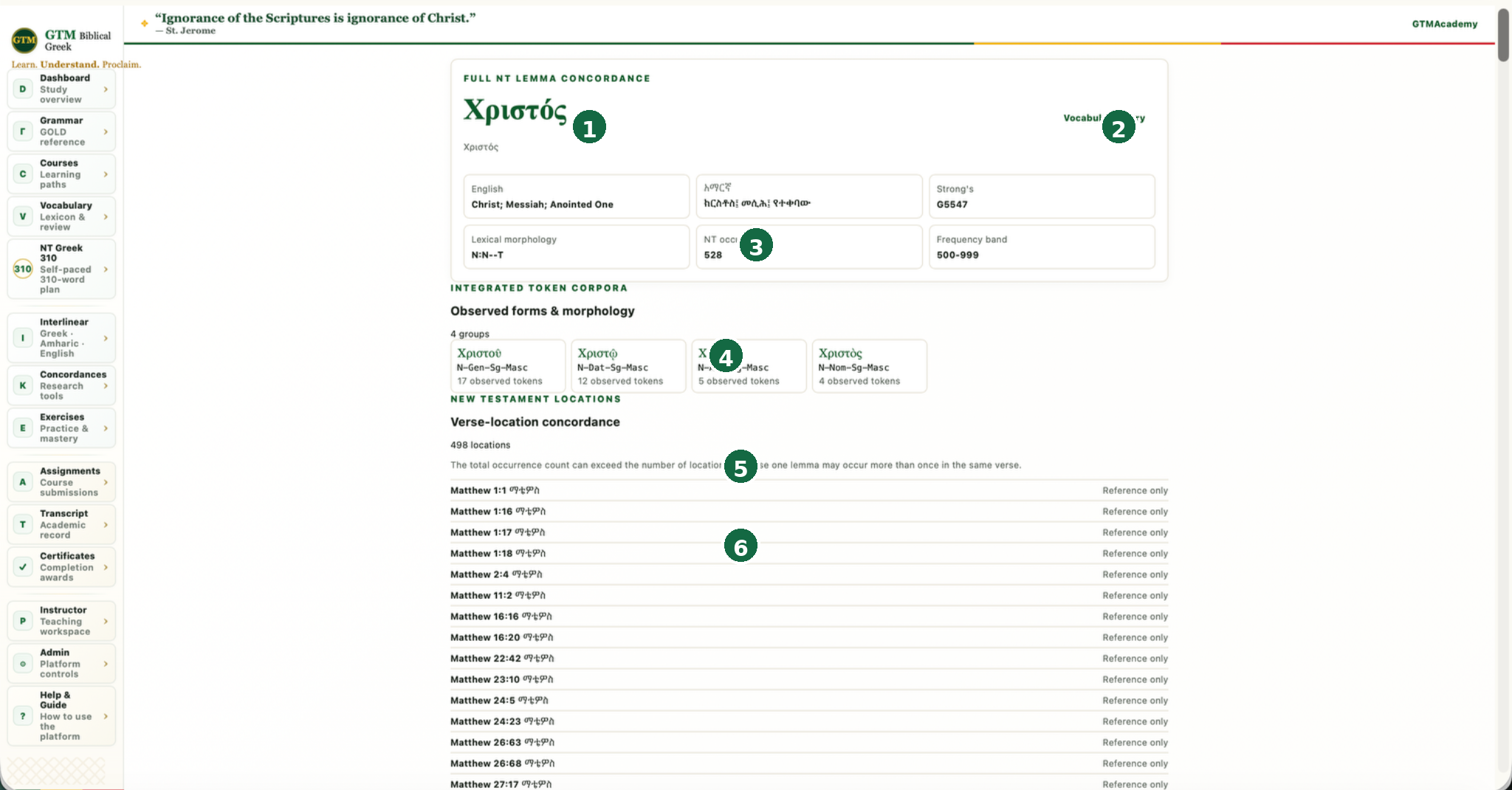Expand the Dashboard chevron arrow

[106, 89]
